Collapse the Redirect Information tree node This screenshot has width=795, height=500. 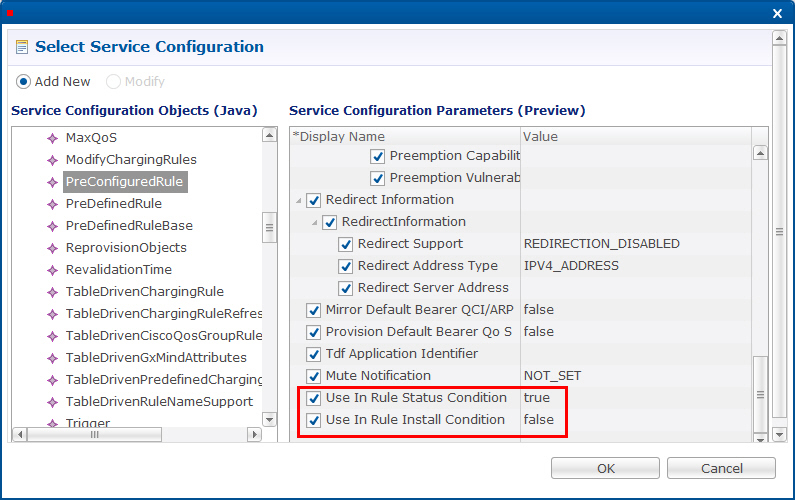click(299, 201)
